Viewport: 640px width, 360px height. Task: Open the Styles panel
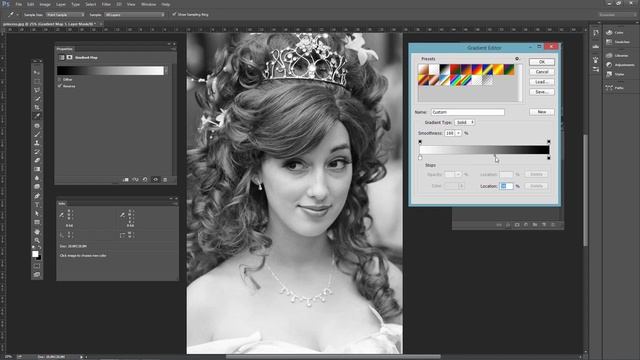tap(615, 74)
